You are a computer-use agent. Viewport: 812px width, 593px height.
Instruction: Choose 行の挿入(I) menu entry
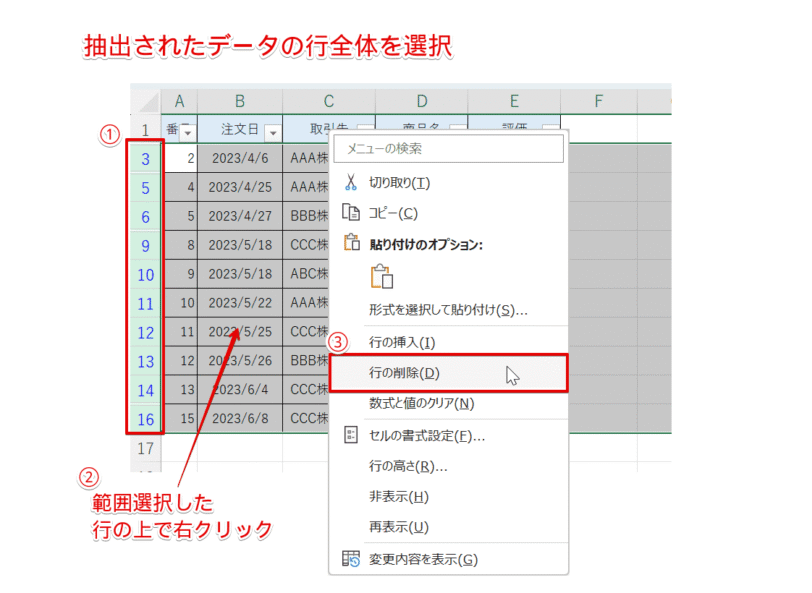click(x=448, y=342)
